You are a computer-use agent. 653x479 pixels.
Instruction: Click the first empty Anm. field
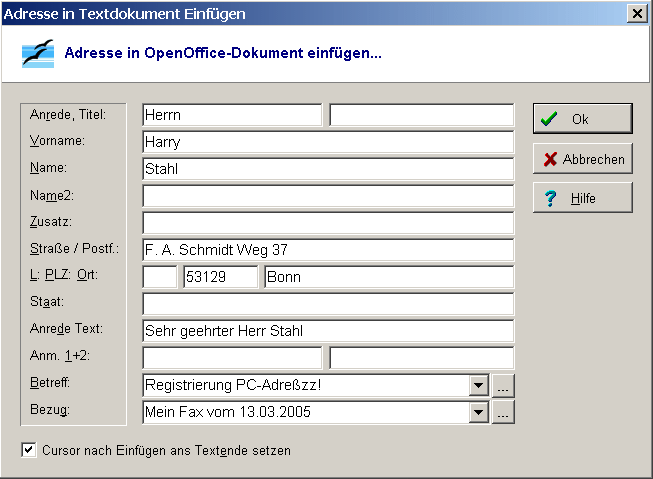coord(232,358)
